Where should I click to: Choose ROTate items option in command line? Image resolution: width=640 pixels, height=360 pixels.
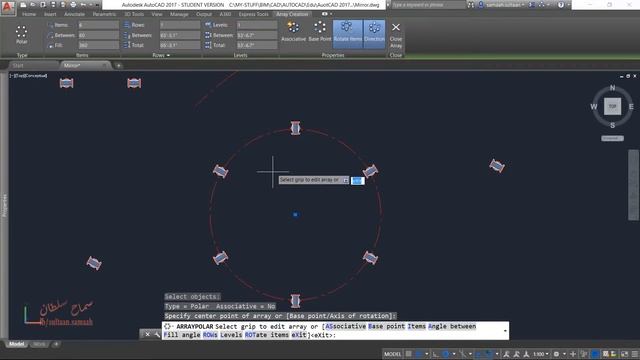(267, 335)
